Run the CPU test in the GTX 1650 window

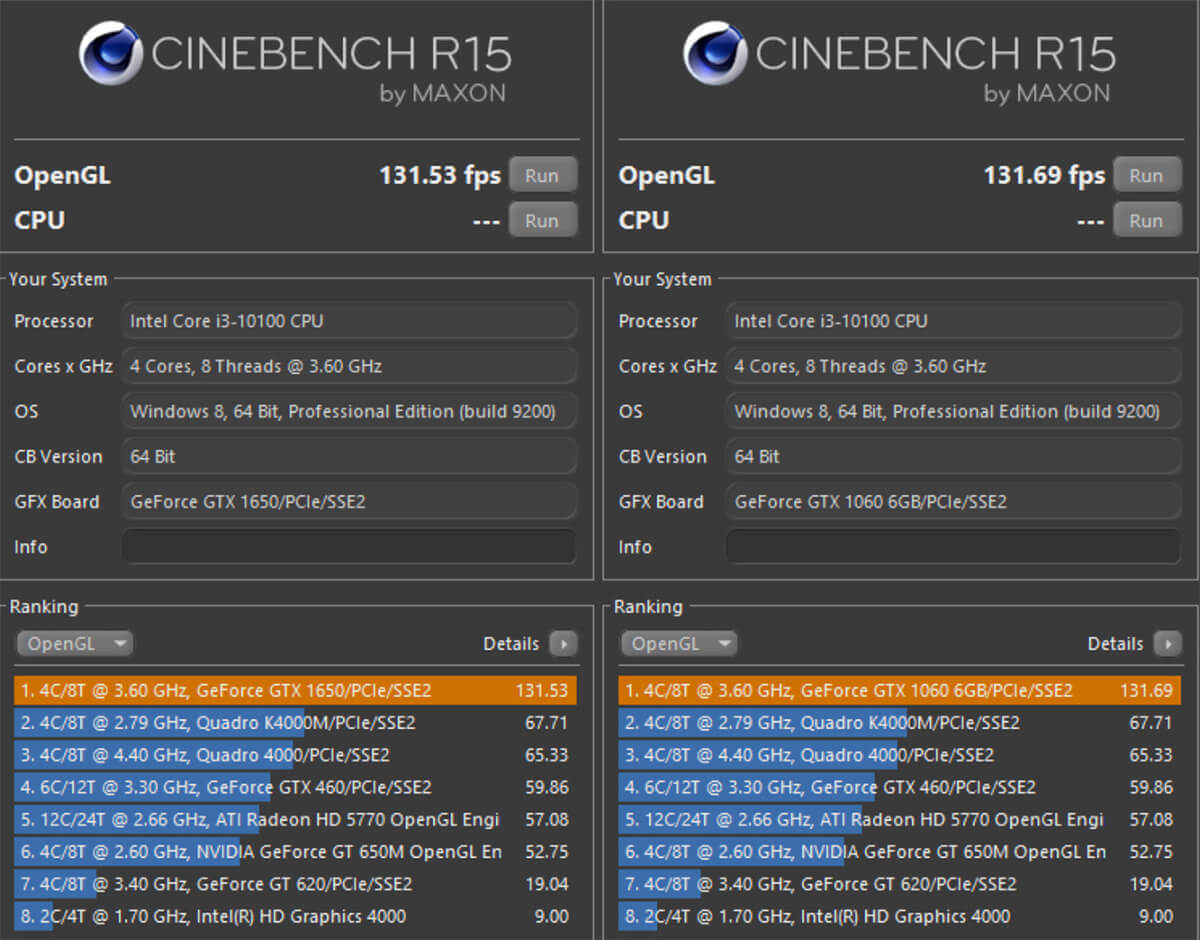click(x=543, y=220)
